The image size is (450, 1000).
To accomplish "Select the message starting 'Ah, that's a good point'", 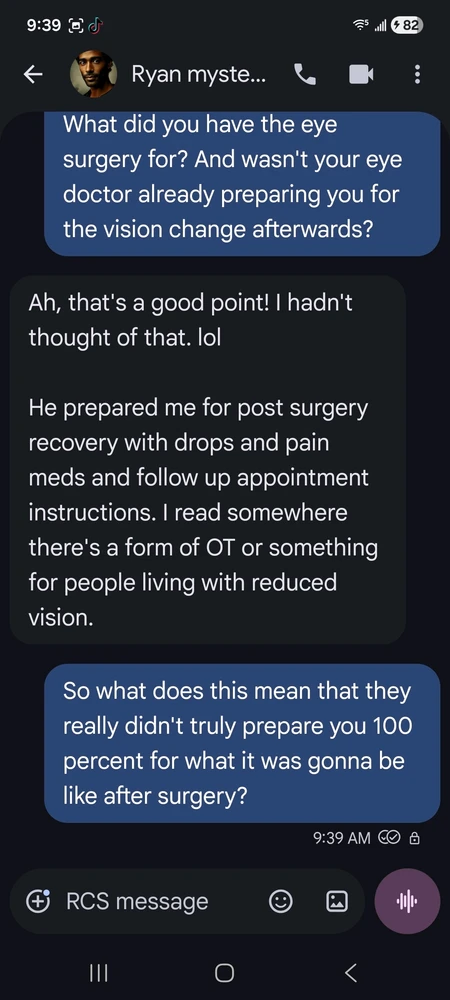I will (x=208, y=460).
